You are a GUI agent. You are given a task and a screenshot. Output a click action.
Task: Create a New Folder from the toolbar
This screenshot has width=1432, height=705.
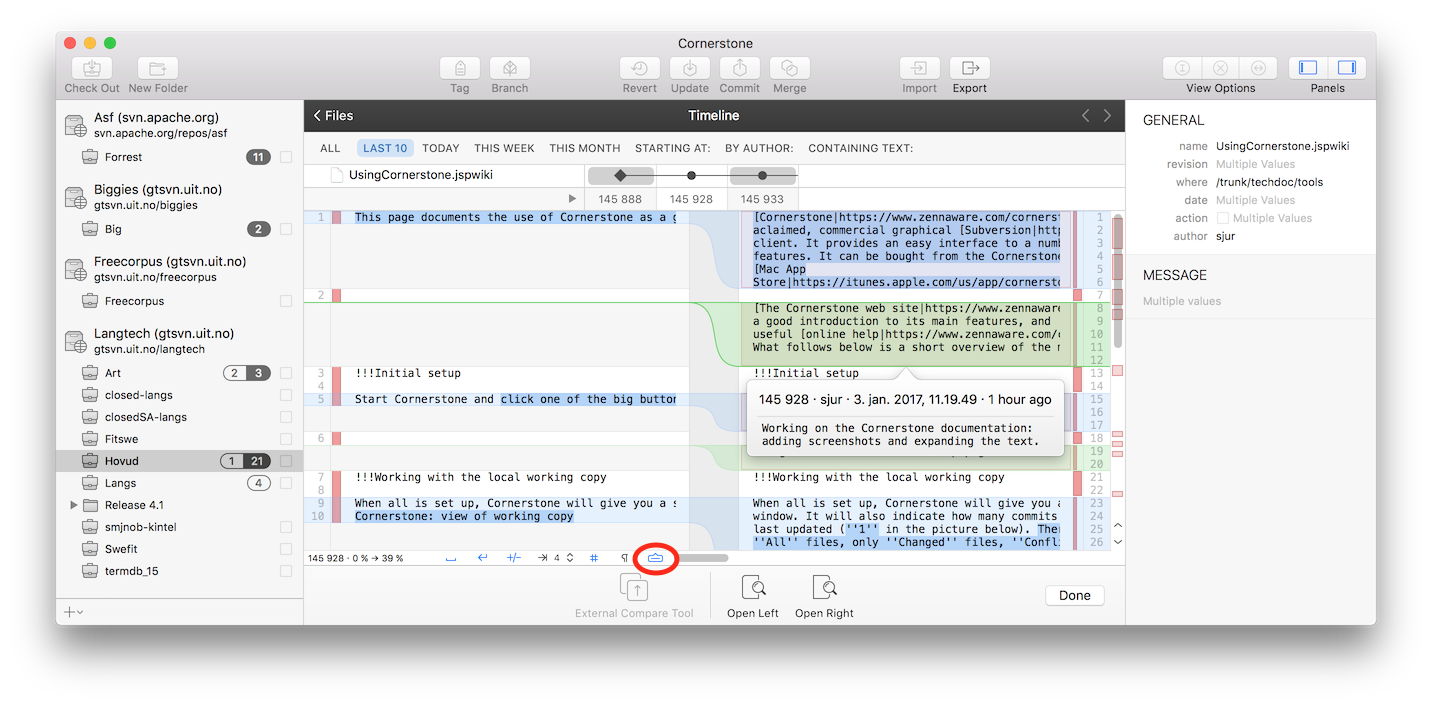click(x=157, y=68)
